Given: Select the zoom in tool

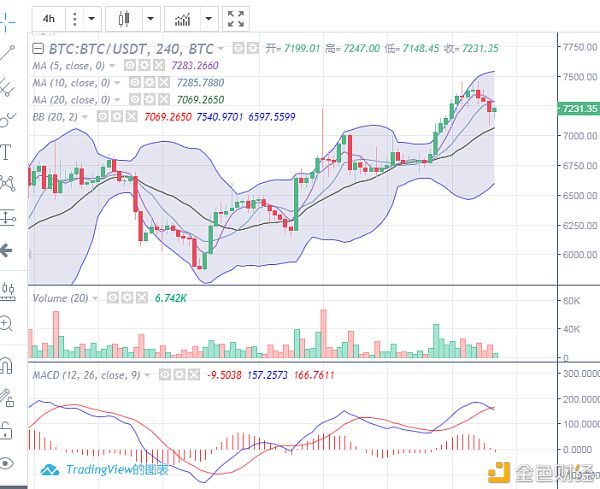Looking at the screenshot, I should point(6,323).
